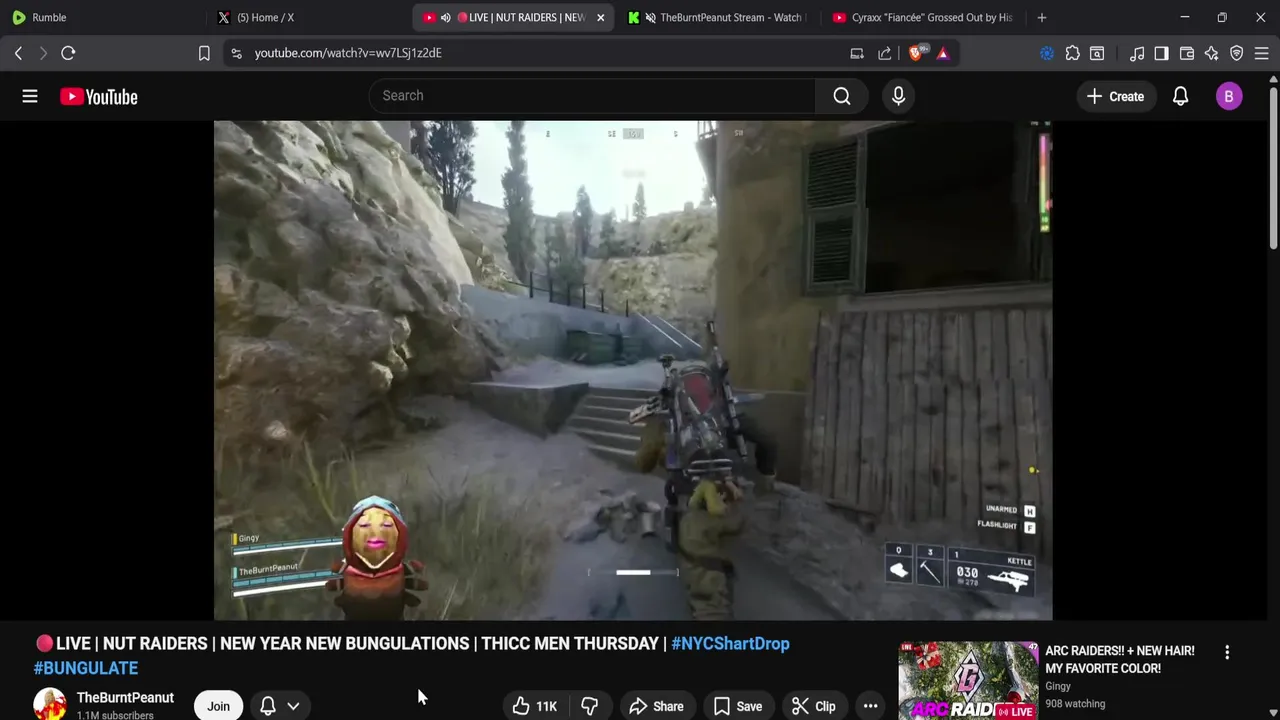Screen dimensions: 1280x720
Task: View site information in address bar
Action: point(236,53)
